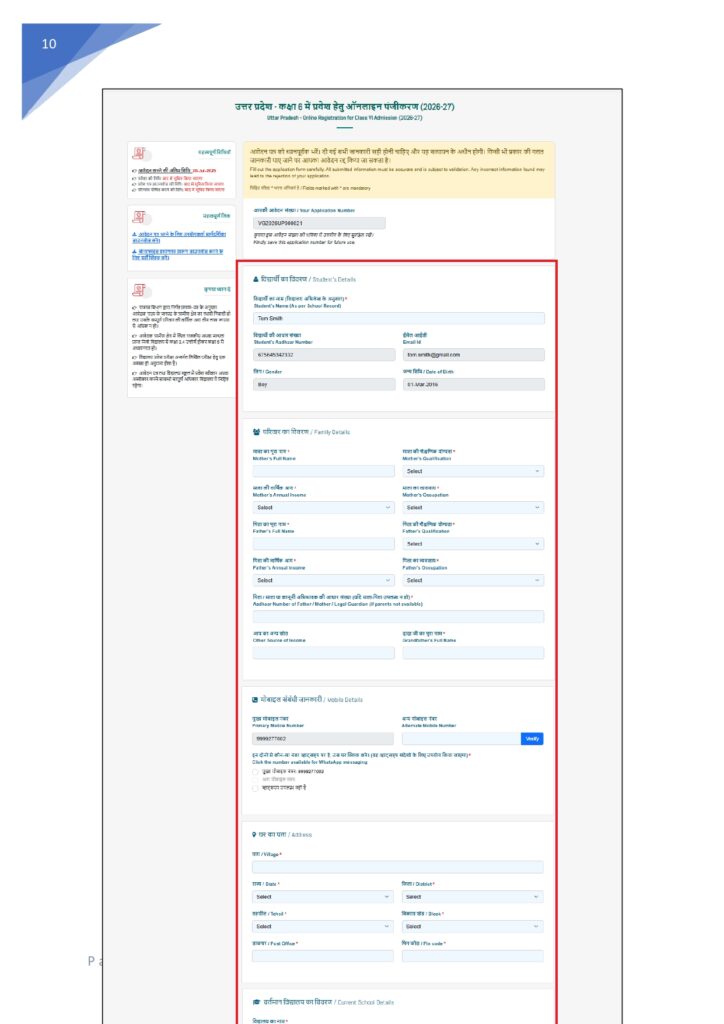The height and width of the screenshot is (1024, 724).
Task: Expand the State dropdown in Address
Action: click(x=323, y=897)
